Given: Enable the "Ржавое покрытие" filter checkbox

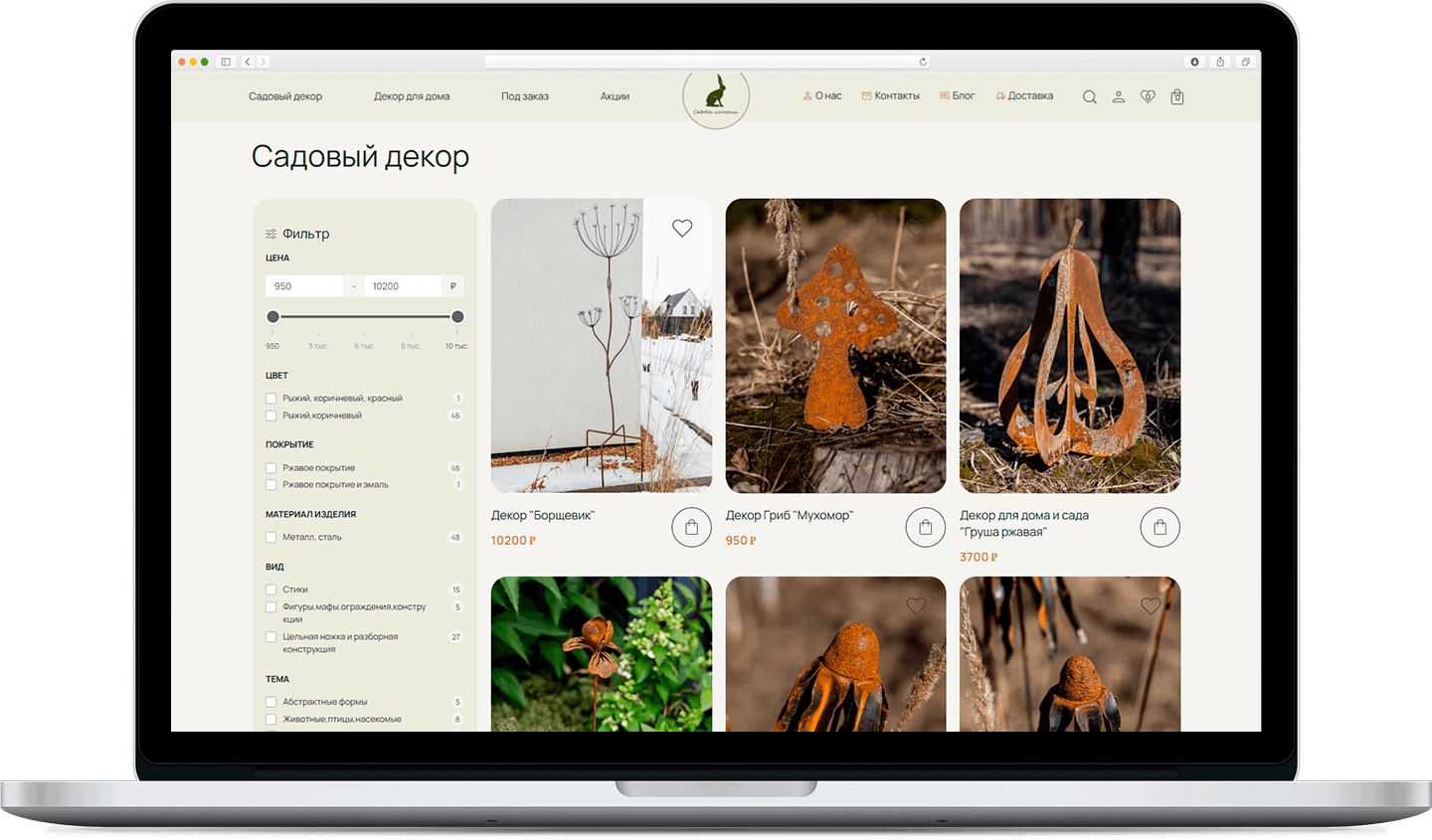Looking at the screenshot, I should point(271,467).
